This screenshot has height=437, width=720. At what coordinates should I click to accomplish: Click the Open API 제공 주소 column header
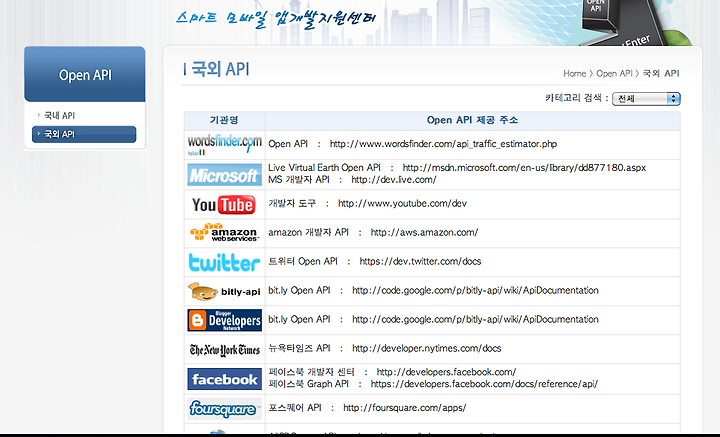click(x=472, y=120)
